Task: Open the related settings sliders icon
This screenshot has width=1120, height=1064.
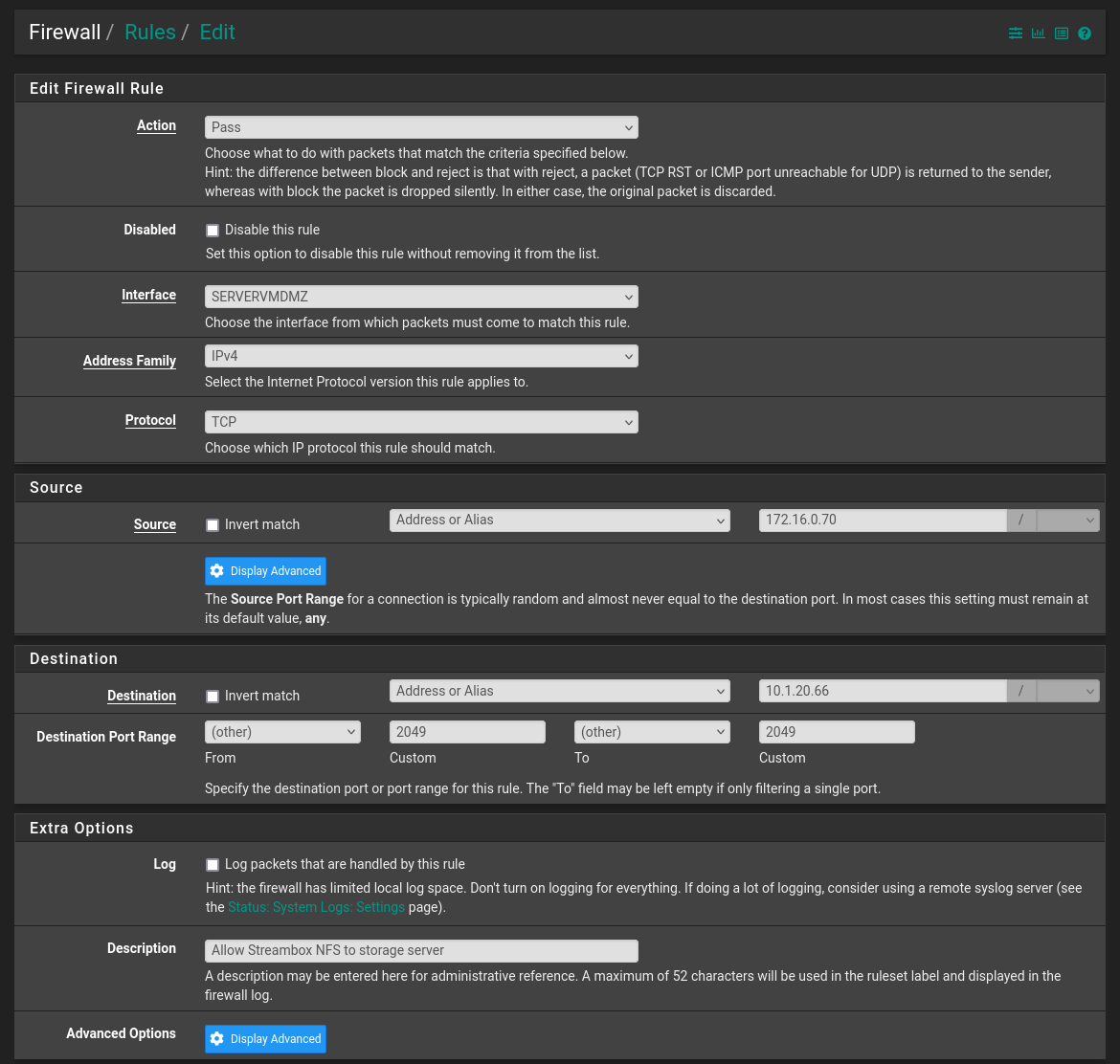Action: click(1015, 33)
